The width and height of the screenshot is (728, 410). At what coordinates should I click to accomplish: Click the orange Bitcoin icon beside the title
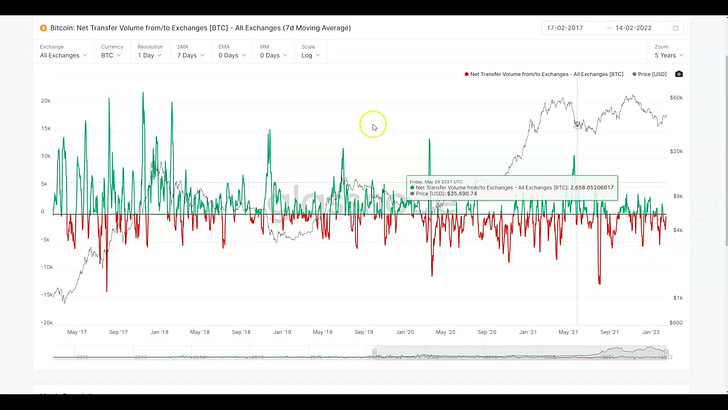coord(43,28)
